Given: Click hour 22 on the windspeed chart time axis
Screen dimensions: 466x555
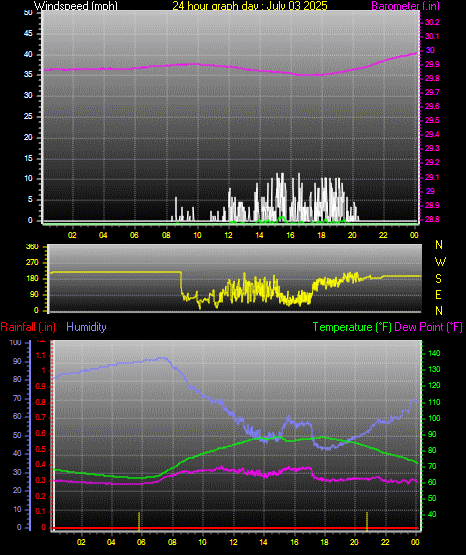Looking at the screenshot, I should pos(383,235).
